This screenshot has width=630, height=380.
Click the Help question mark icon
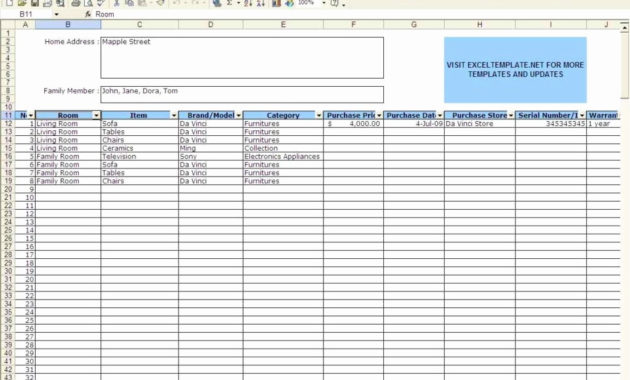[x=334, y=3]
